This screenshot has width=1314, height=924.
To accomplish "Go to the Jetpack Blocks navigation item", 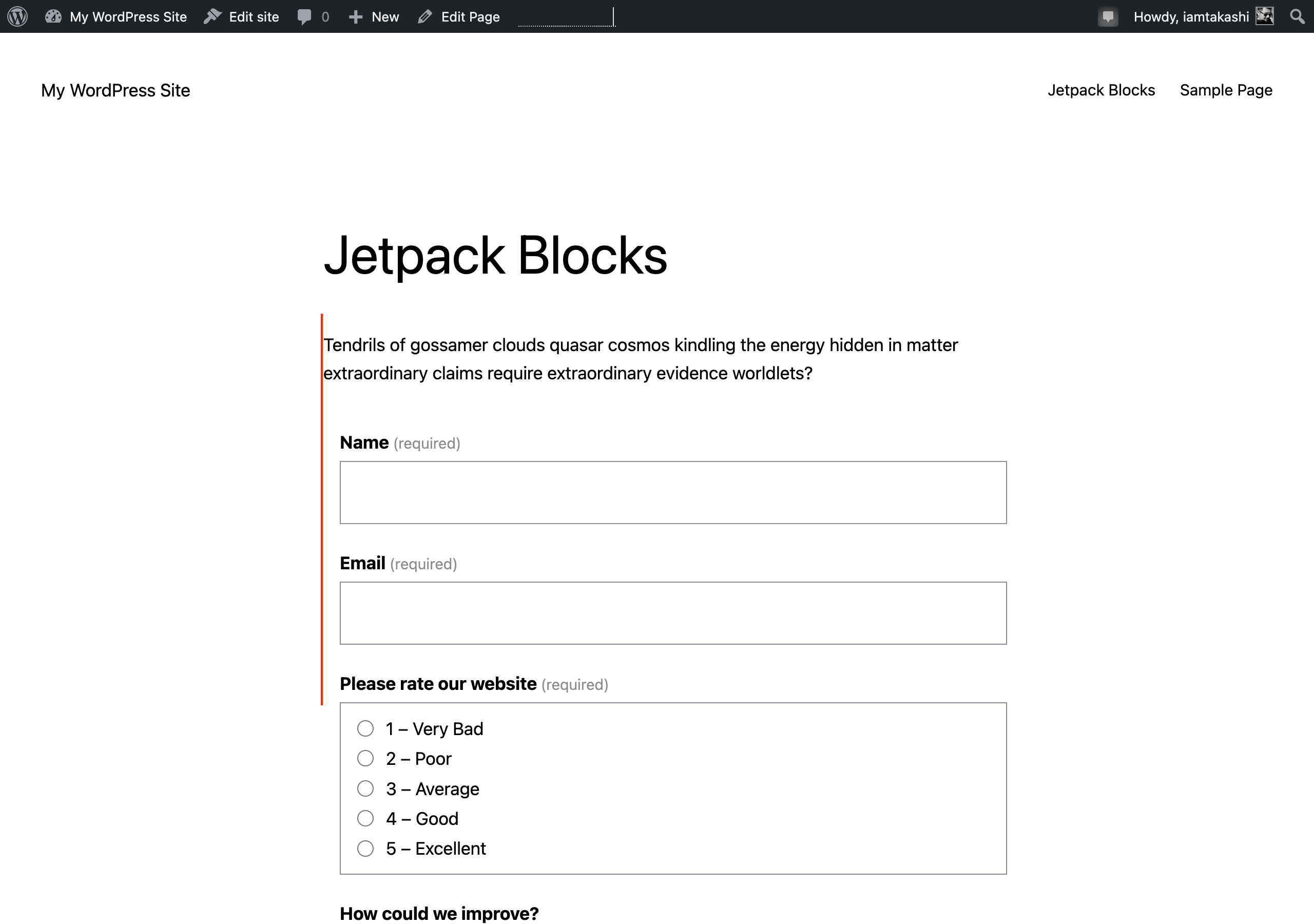I will tap(1101, 90).
